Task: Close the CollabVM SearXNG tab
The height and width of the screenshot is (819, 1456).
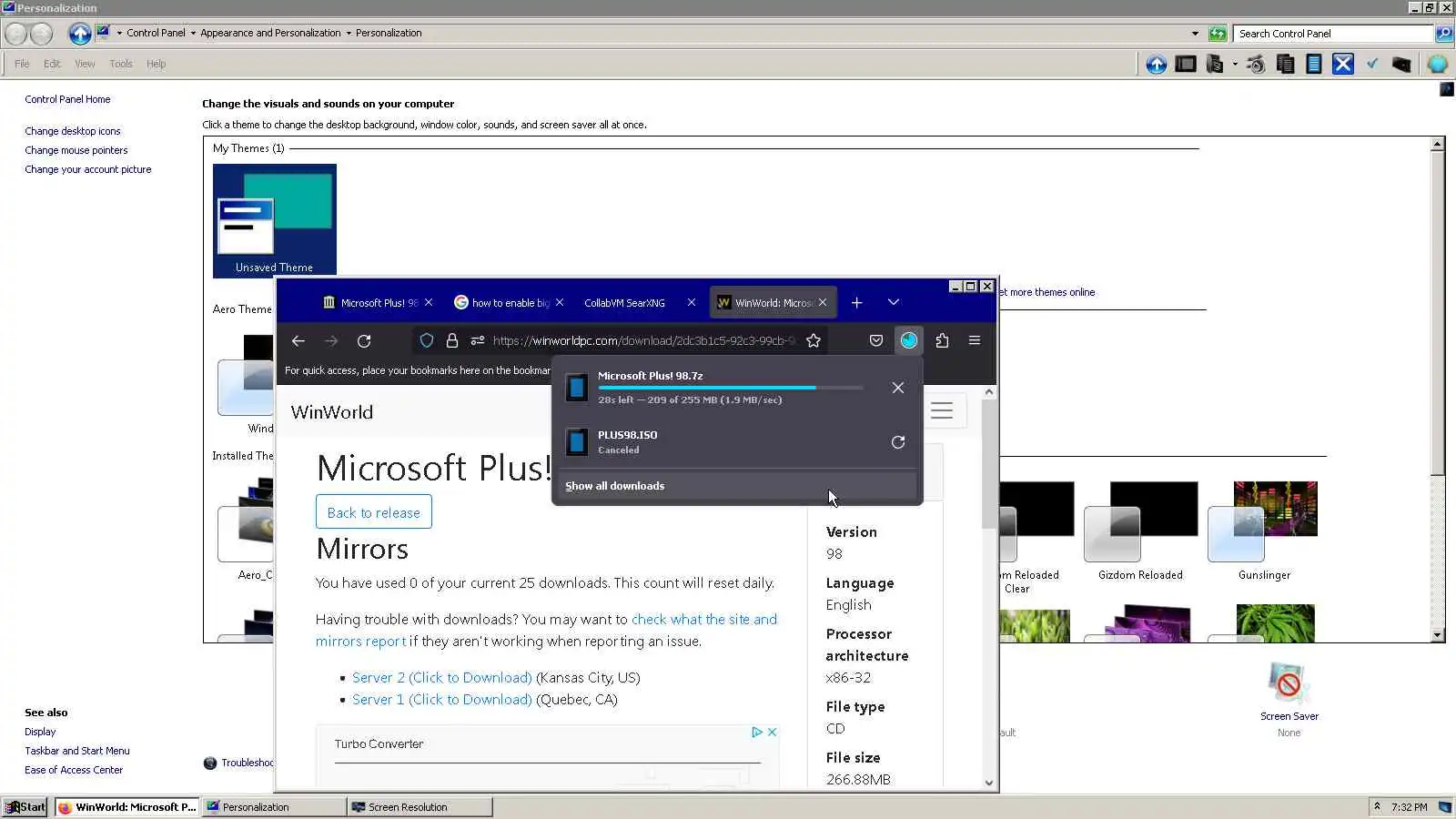Action: (x=692, y=302)
